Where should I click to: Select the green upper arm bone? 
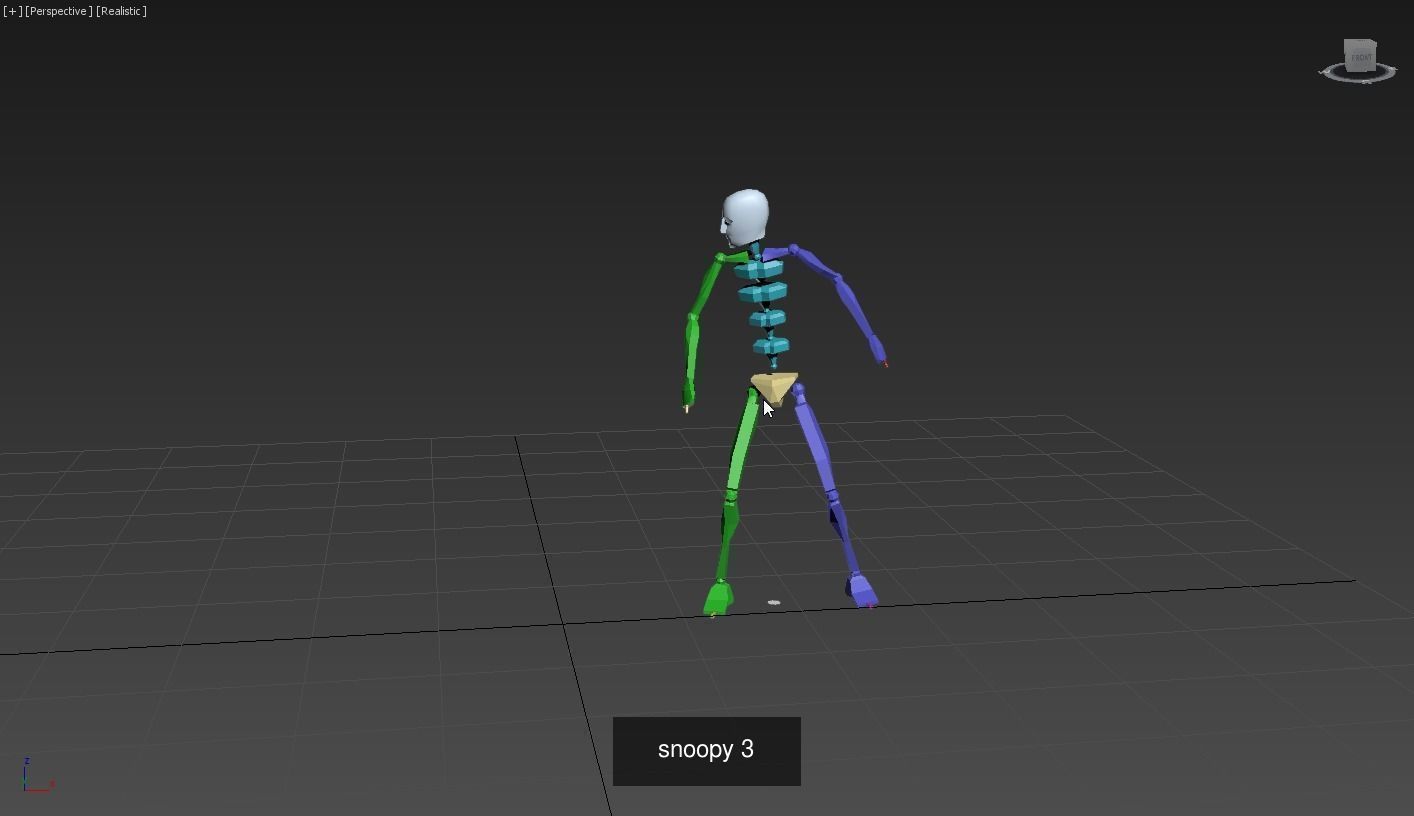tap(705, 286)
